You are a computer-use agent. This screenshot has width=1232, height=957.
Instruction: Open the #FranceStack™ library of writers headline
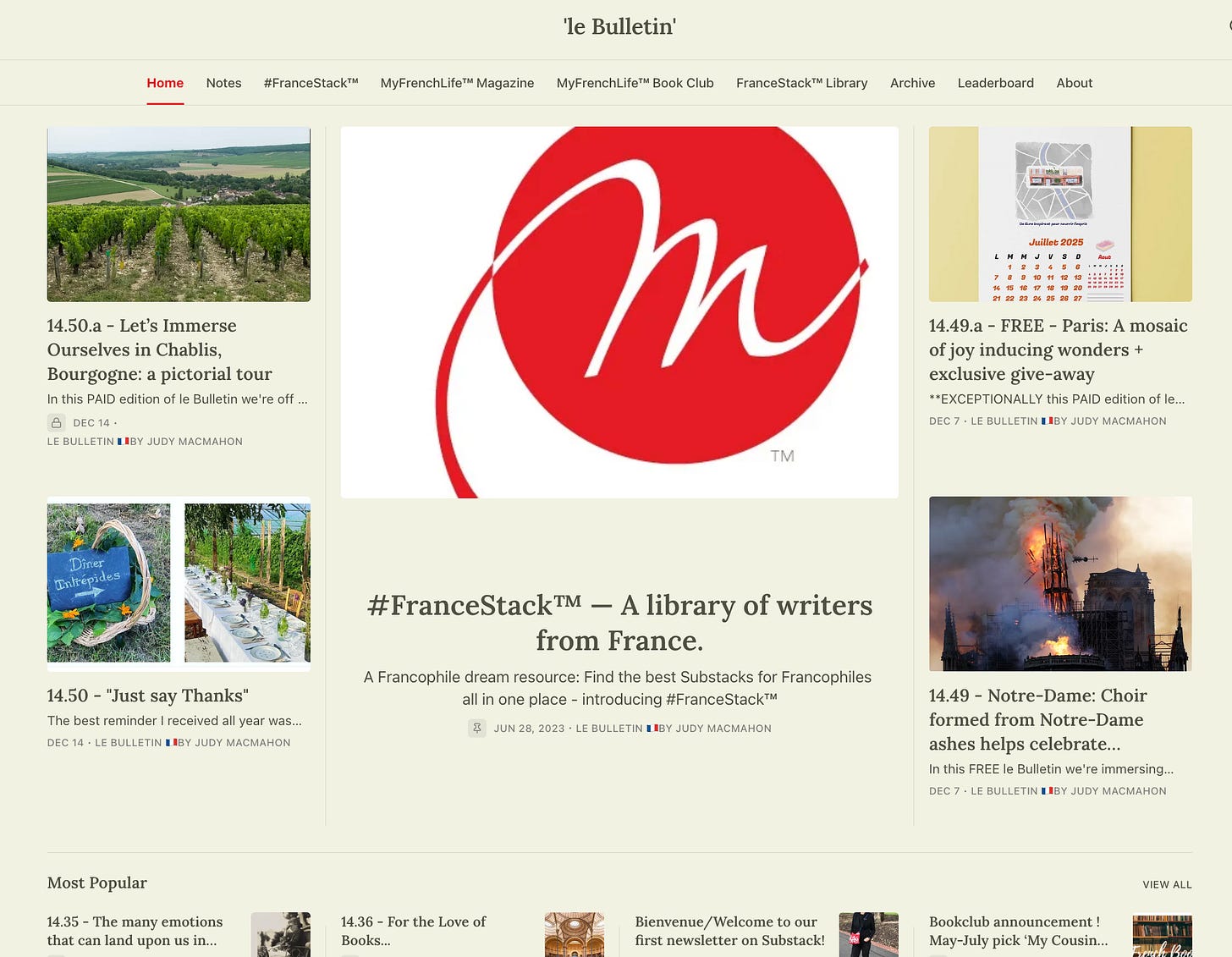(x=619, y=623)
